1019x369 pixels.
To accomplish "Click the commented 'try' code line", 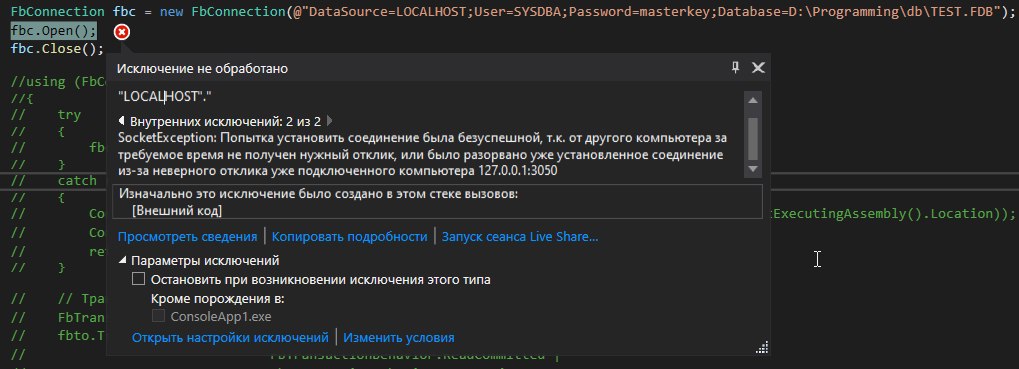I will [x=69, y=115].
